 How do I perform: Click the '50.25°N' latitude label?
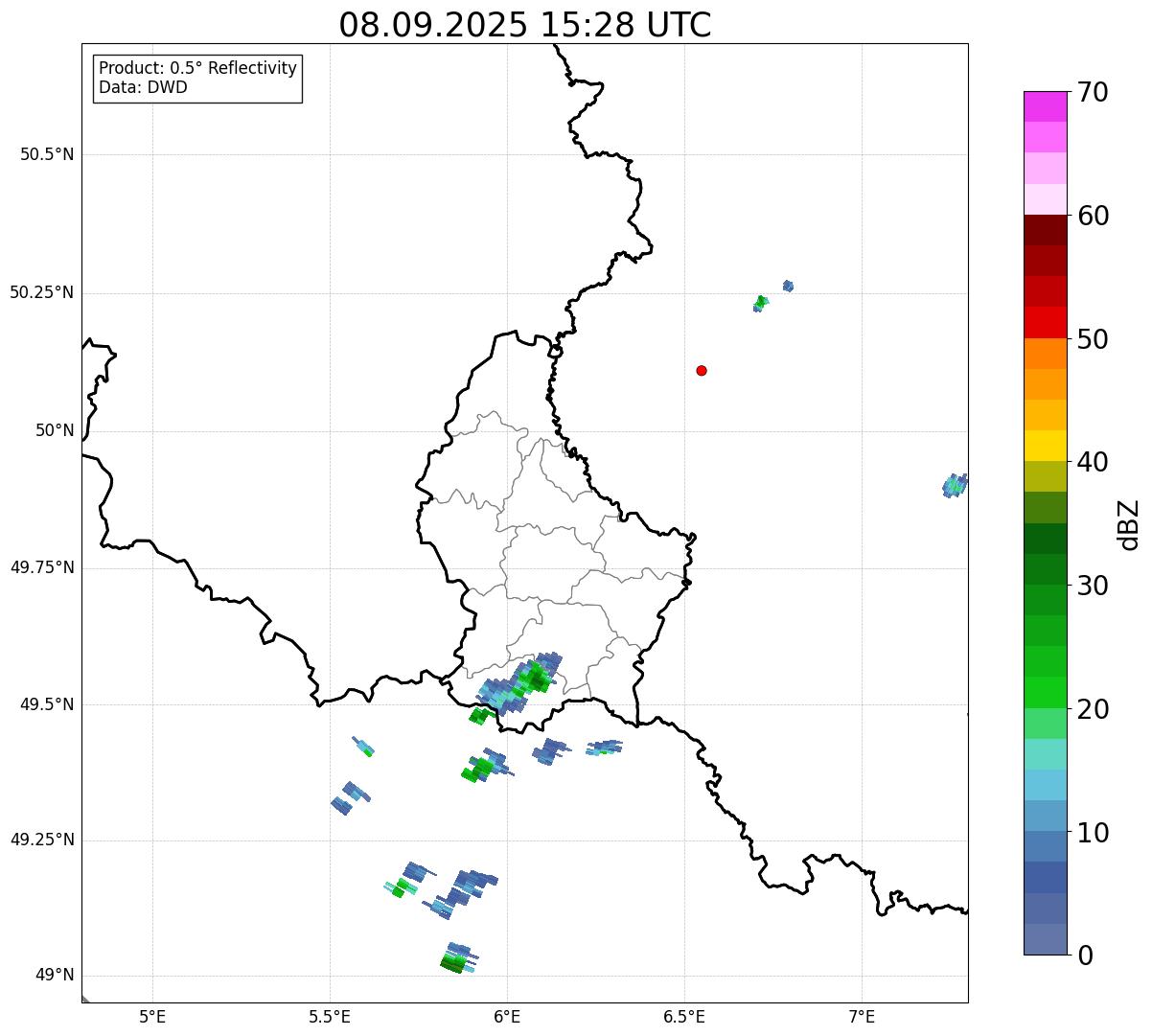42,292
